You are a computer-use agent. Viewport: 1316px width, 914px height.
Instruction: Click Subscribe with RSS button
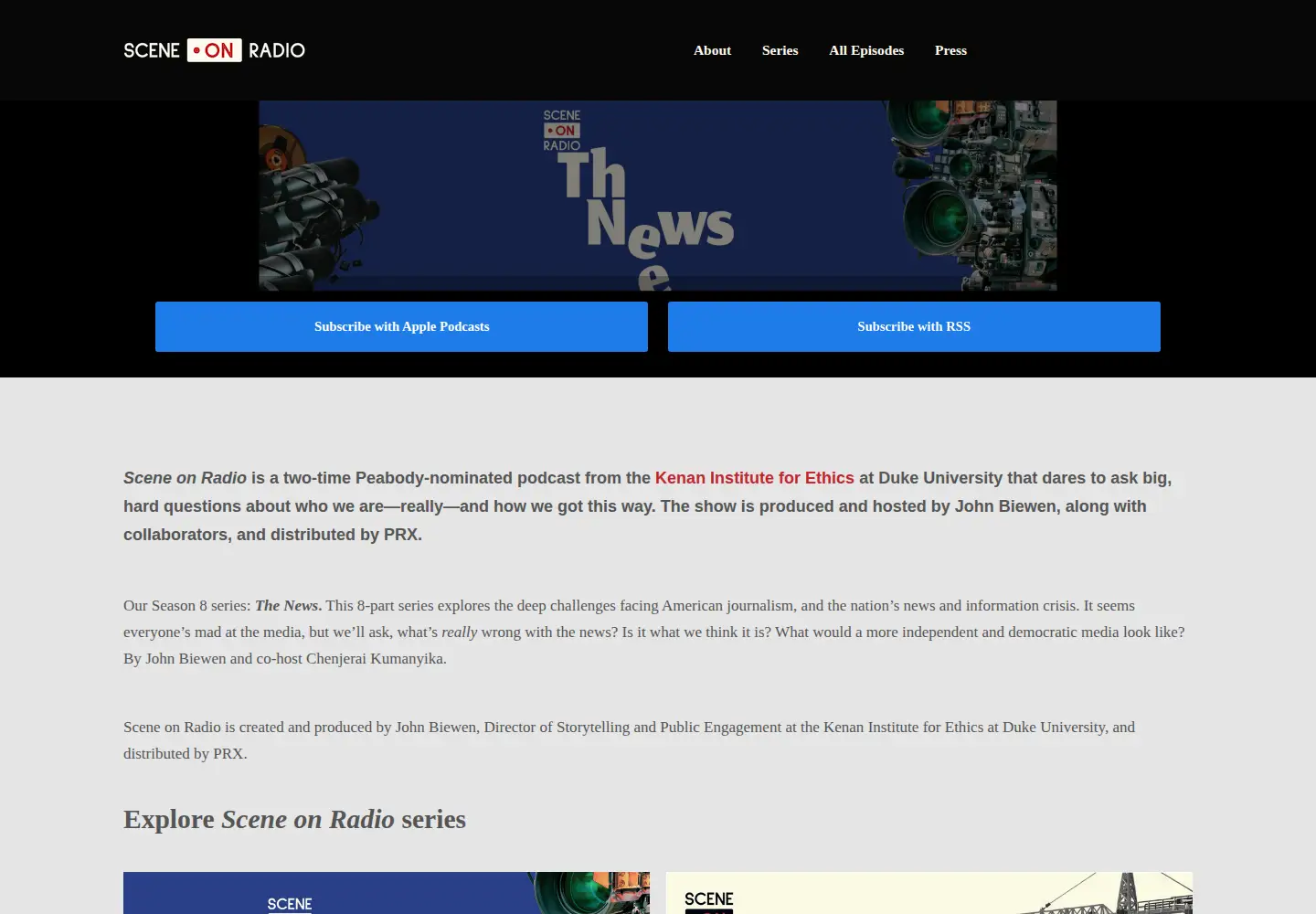(914, 326)
